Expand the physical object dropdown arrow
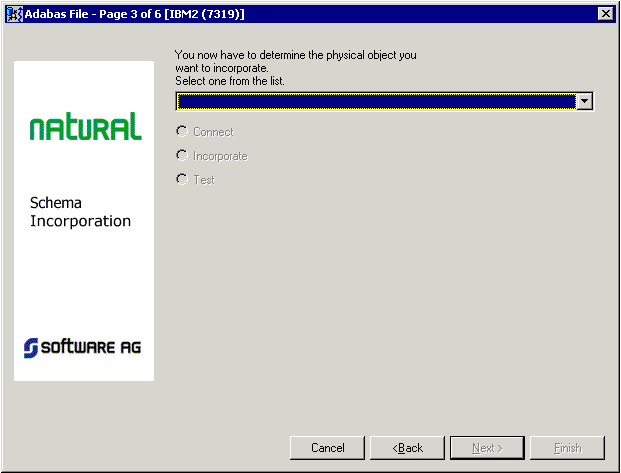 click(x=585, y=101)
